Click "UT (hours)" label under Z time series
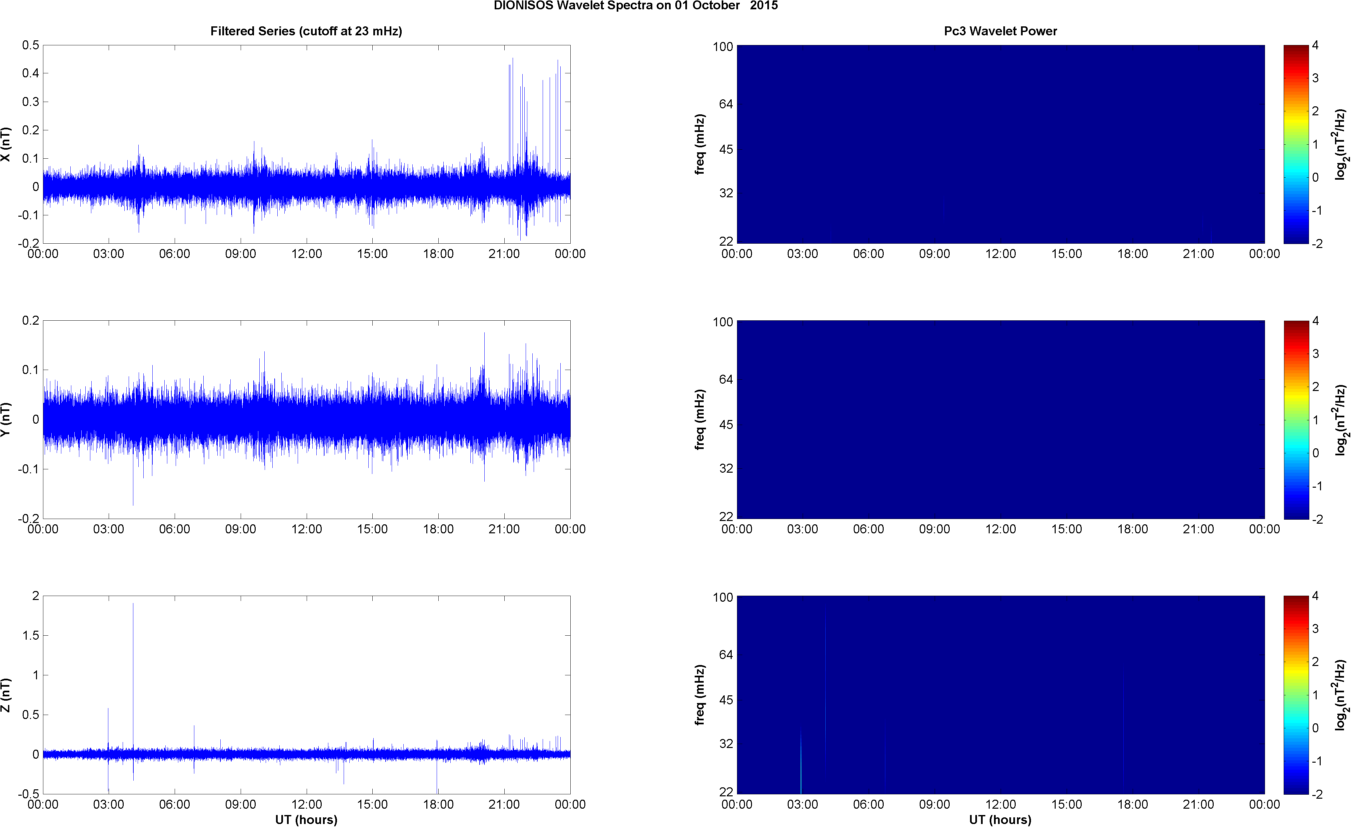Viewport: 1351px width, 827px height. click(x=307, y=819)
